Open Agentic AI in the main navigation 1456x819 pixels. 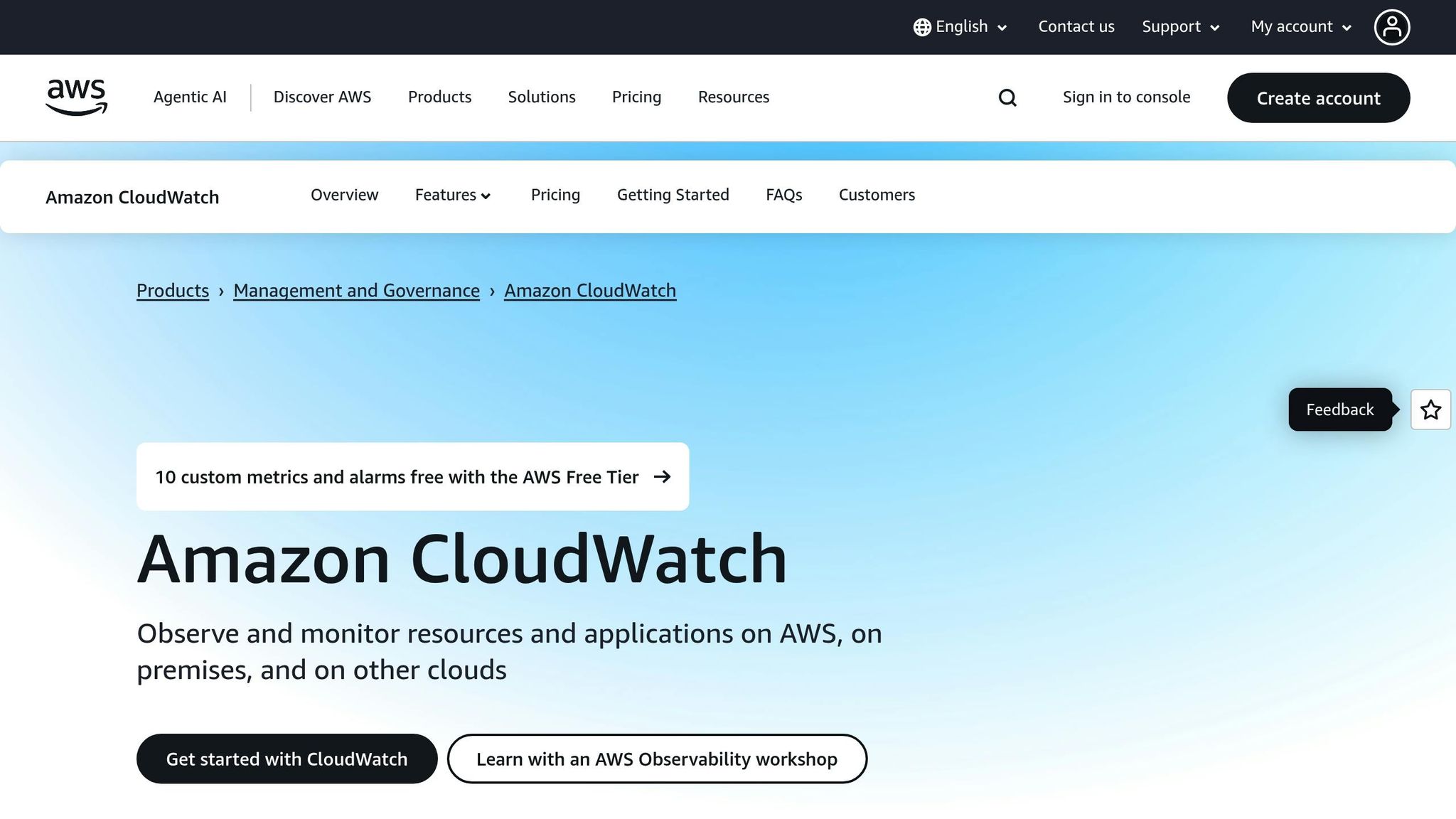(x=190, y=97)
